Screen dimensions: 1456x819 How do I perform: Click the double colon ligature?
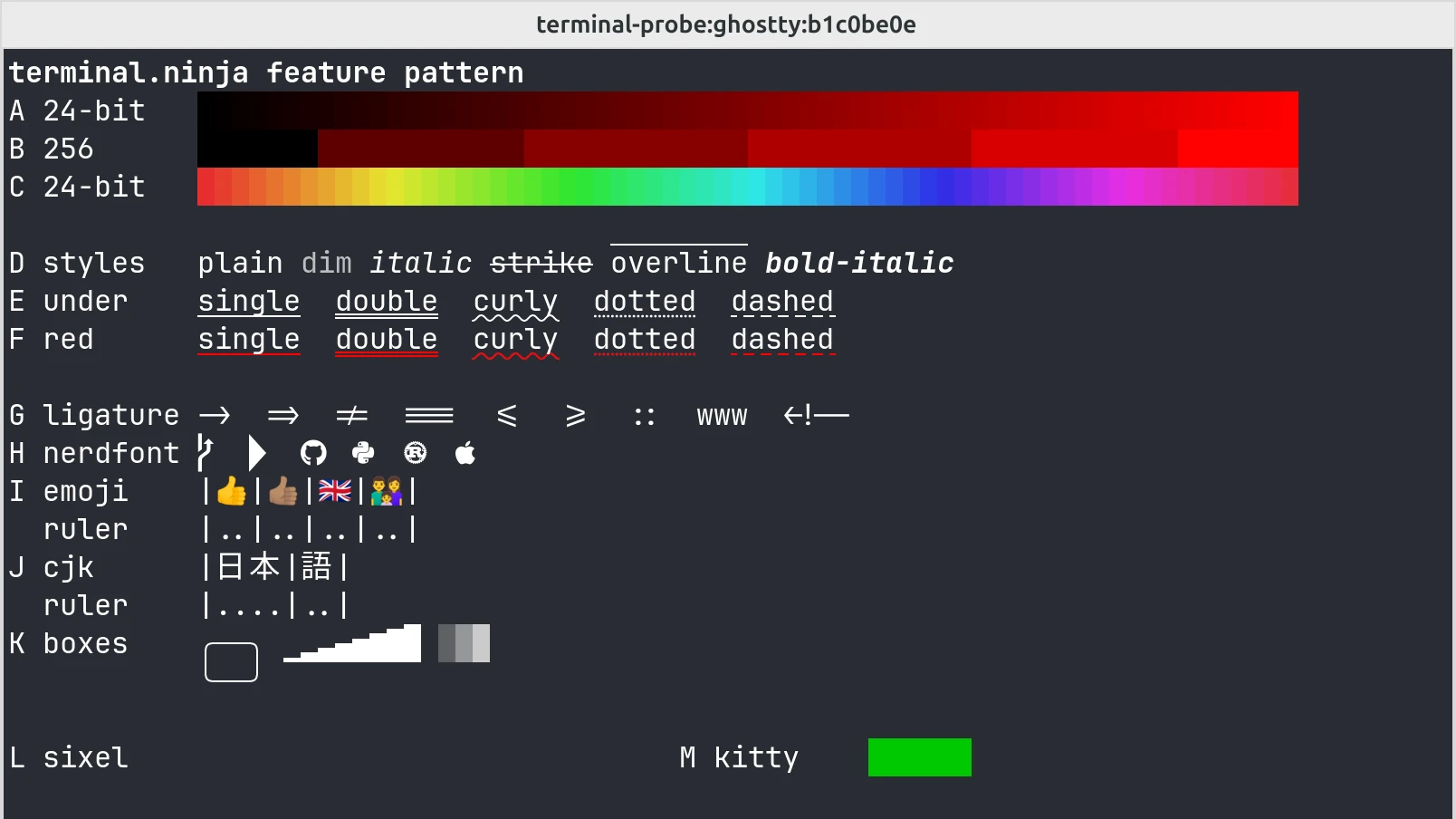click(645, 417)
